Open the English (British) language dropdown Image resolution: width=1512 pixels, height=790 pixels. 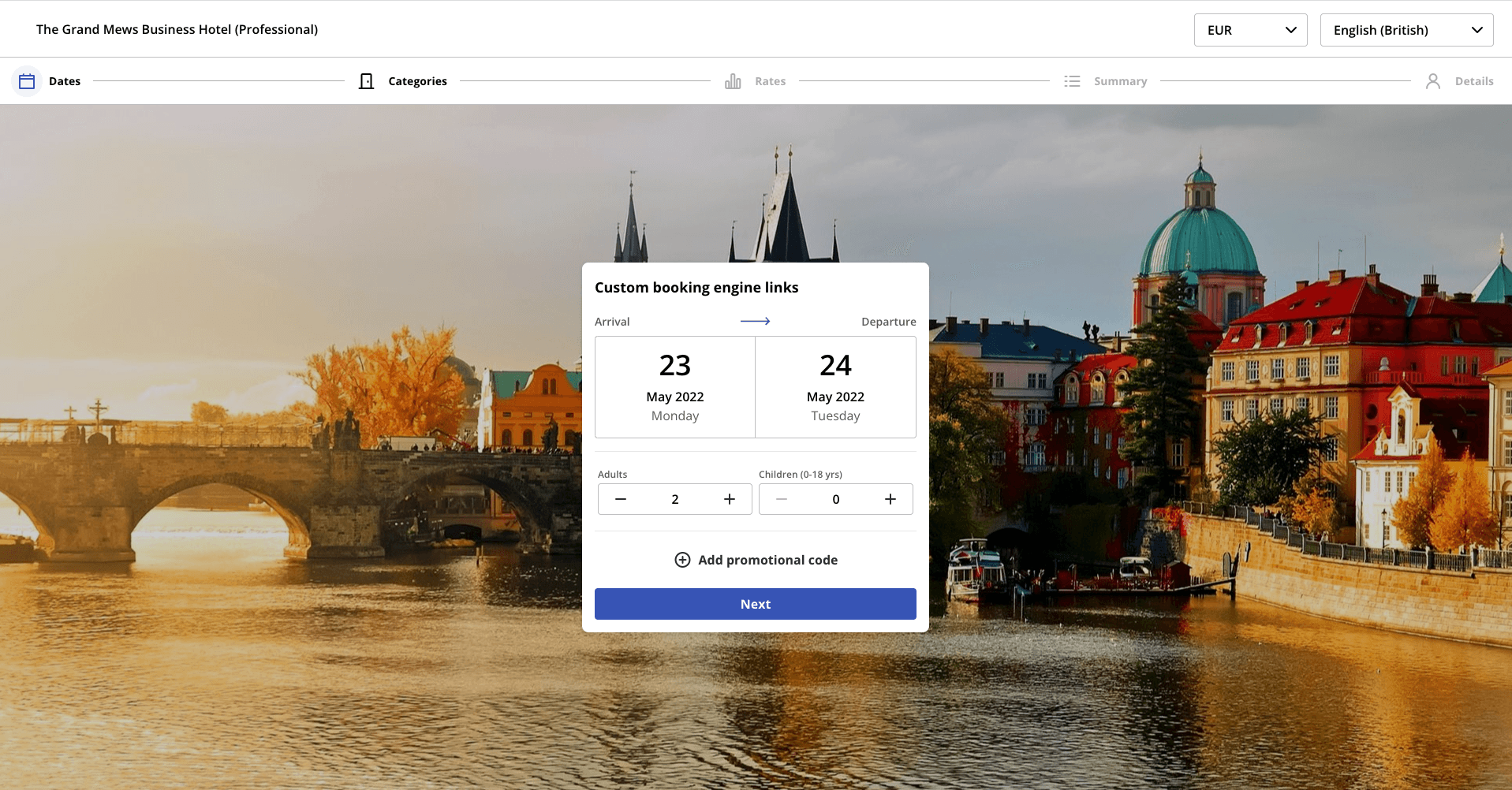[1406, 30]
